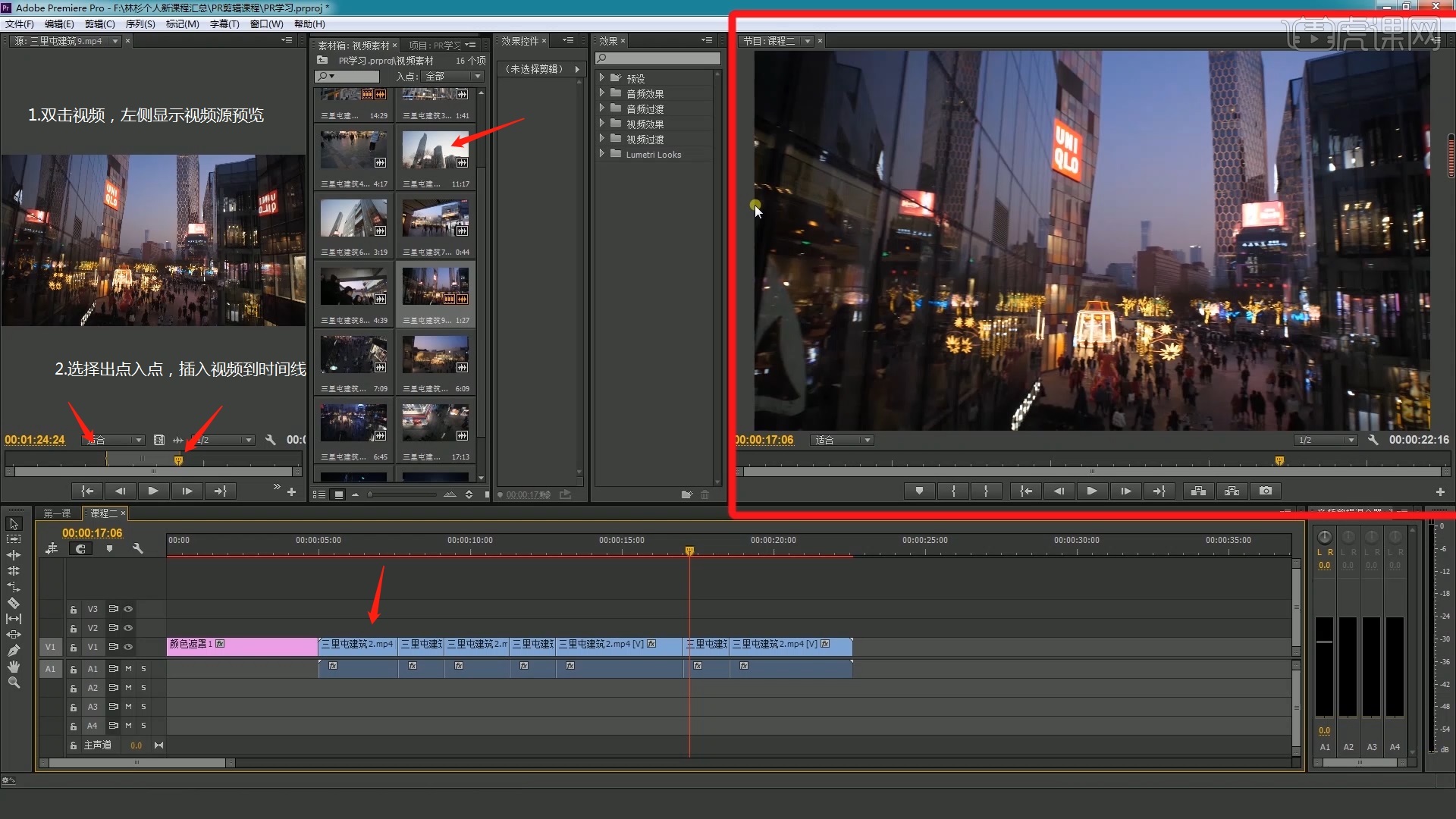Toggle timeline Snap magnet button
This screenshot has height=819, width=1456.
(x=80, y=548)
